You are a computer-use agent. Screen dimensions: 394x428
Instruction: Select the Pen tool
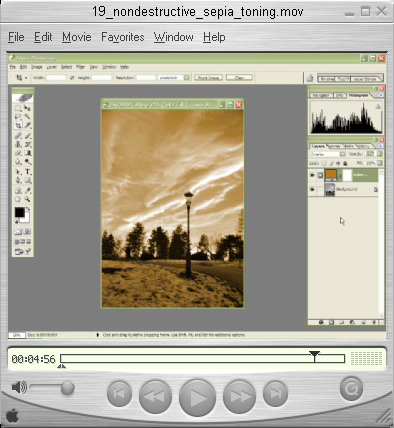pos(18,181)
